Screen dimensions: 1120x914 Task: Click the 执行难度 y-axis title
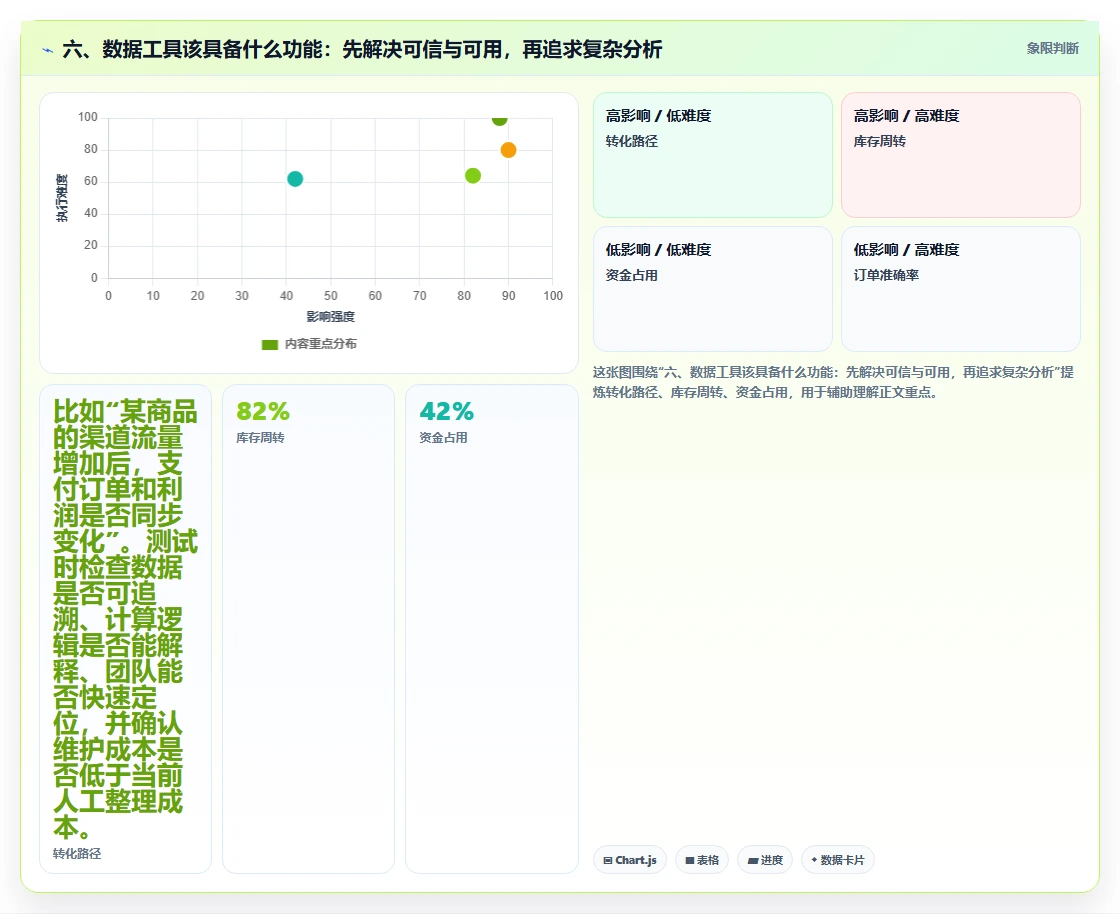(62, 198)
